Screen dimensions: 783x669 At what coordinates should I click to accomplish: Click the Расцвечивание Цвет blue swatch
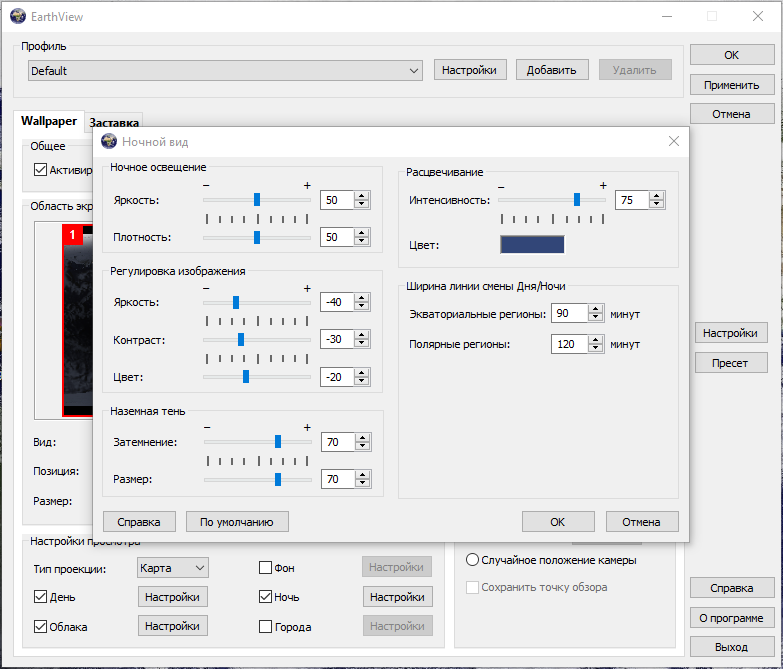tap(532, 245)
